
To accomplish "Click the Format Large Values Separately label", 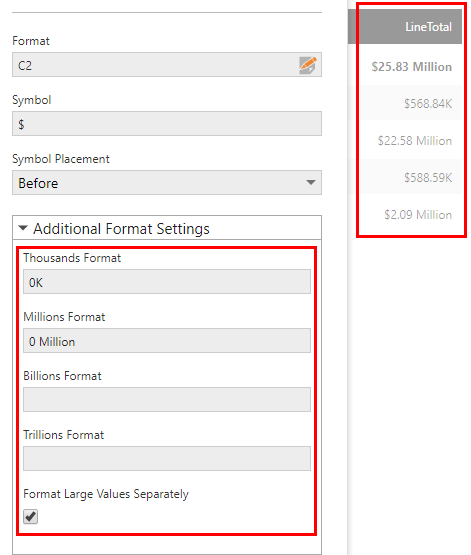I will [106, 494].
